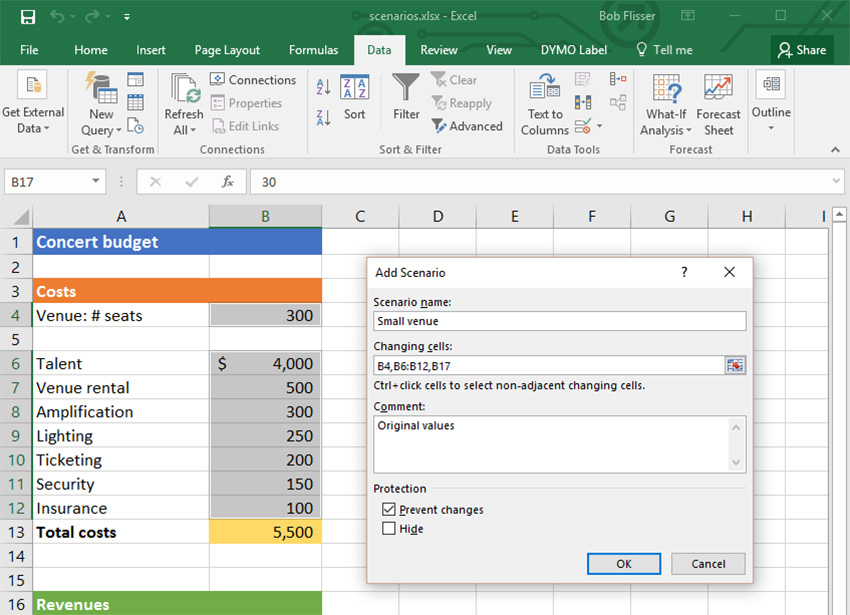The width and height of the screenshot is (850, 615).
Task: Go to the Page Layout tab
Action: (227, 50)
